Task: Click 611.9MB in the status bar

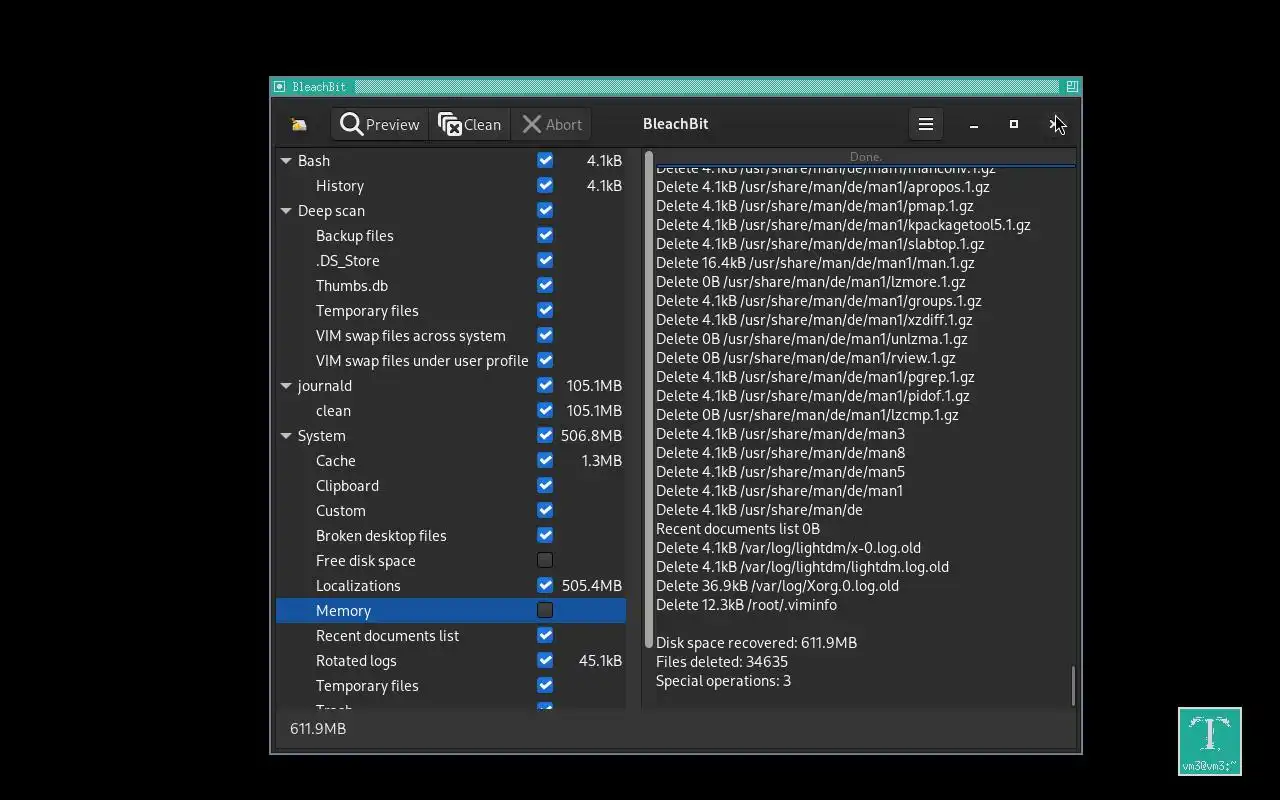Action: tap(318, 728)
